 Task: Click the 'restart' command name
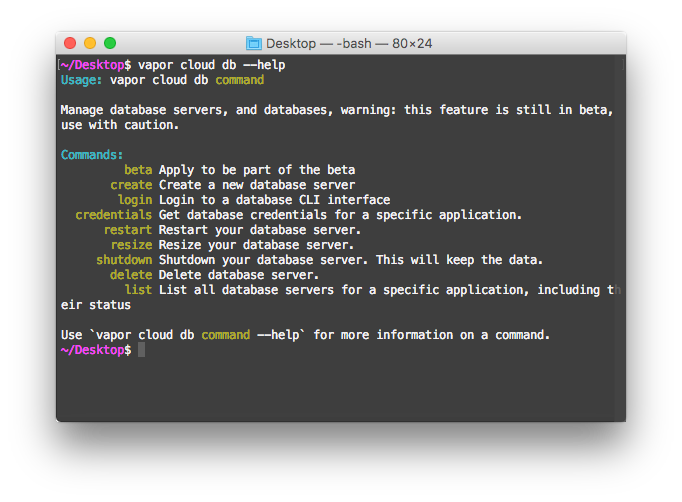click(x=128, y=230)
